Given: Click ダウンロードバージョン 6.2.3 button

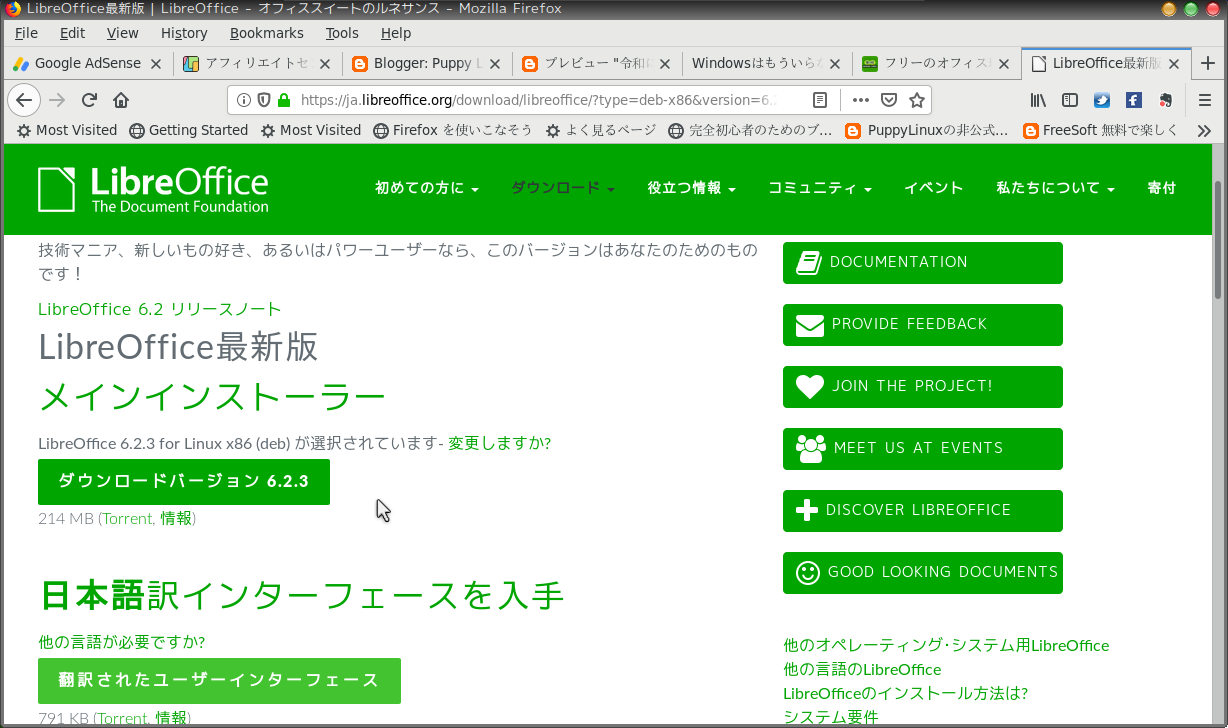Looking at the screenshot, I should 184,482.
